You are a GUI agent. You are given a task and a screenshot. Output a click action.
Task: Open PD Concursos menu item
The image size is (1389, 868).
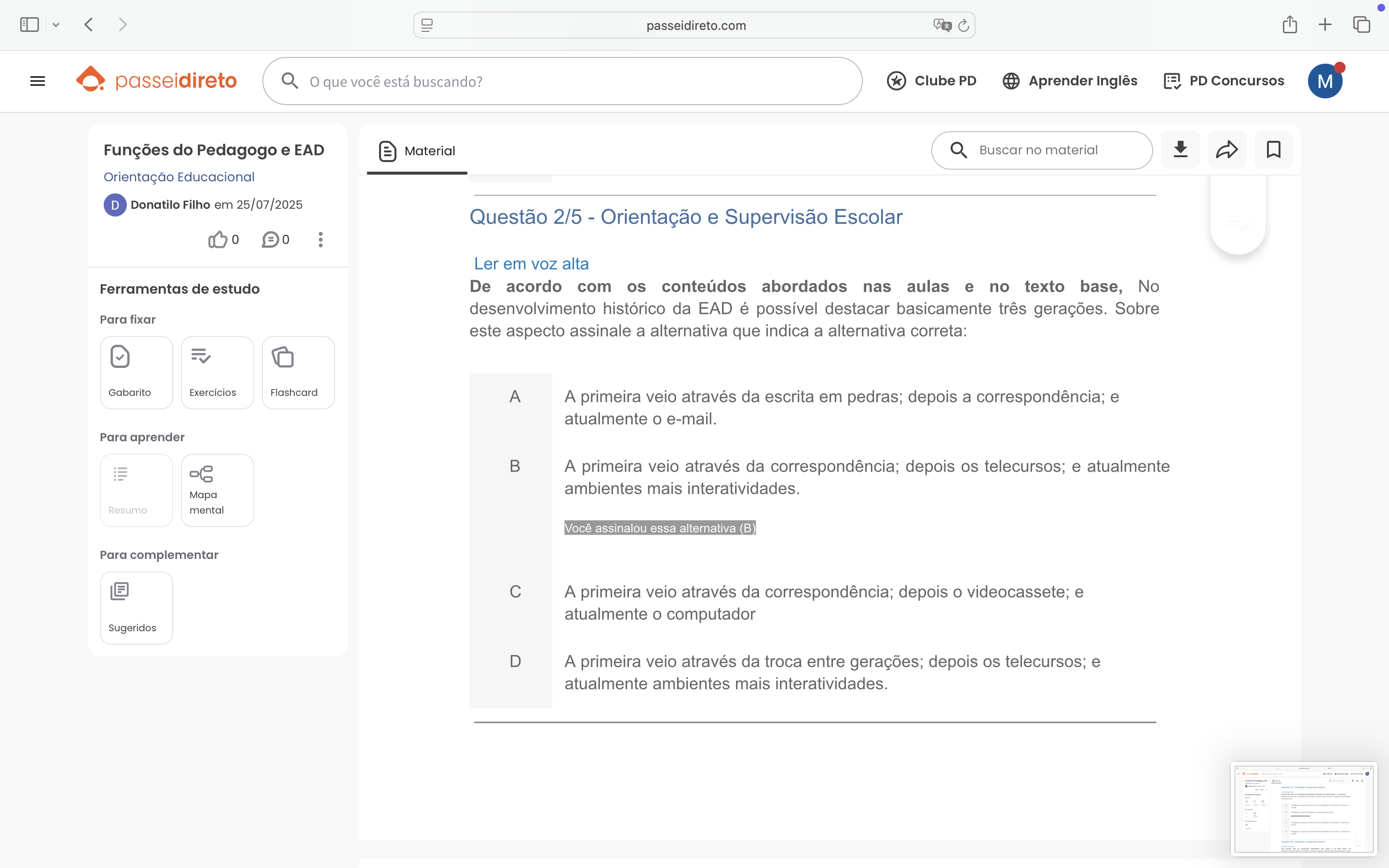click(x=1224, y=81)
